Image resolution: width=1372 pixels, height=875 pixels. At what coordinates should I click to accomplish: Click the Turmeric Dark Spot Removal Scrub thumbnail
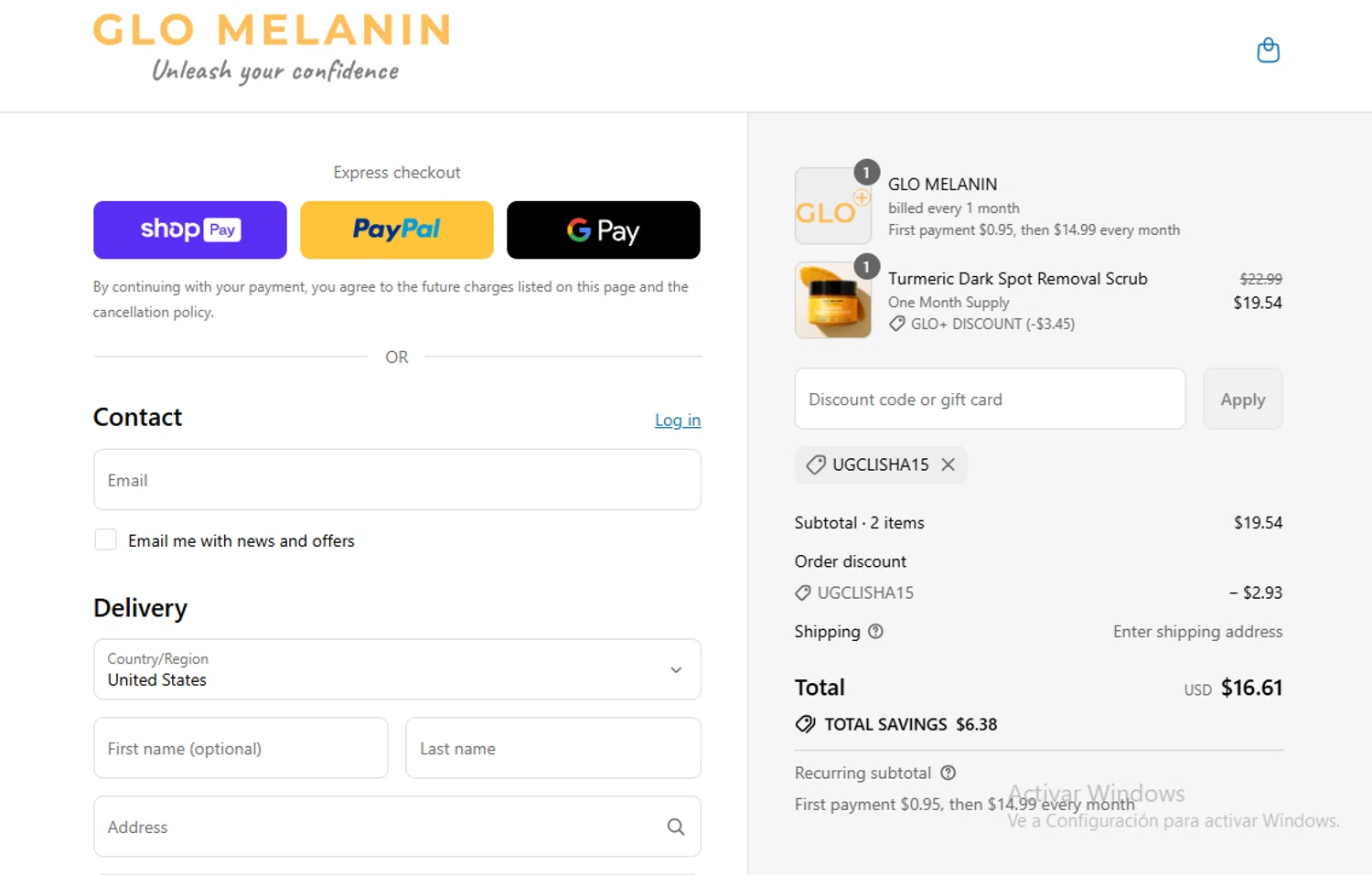pyautogui.click(x=832, y=300)
